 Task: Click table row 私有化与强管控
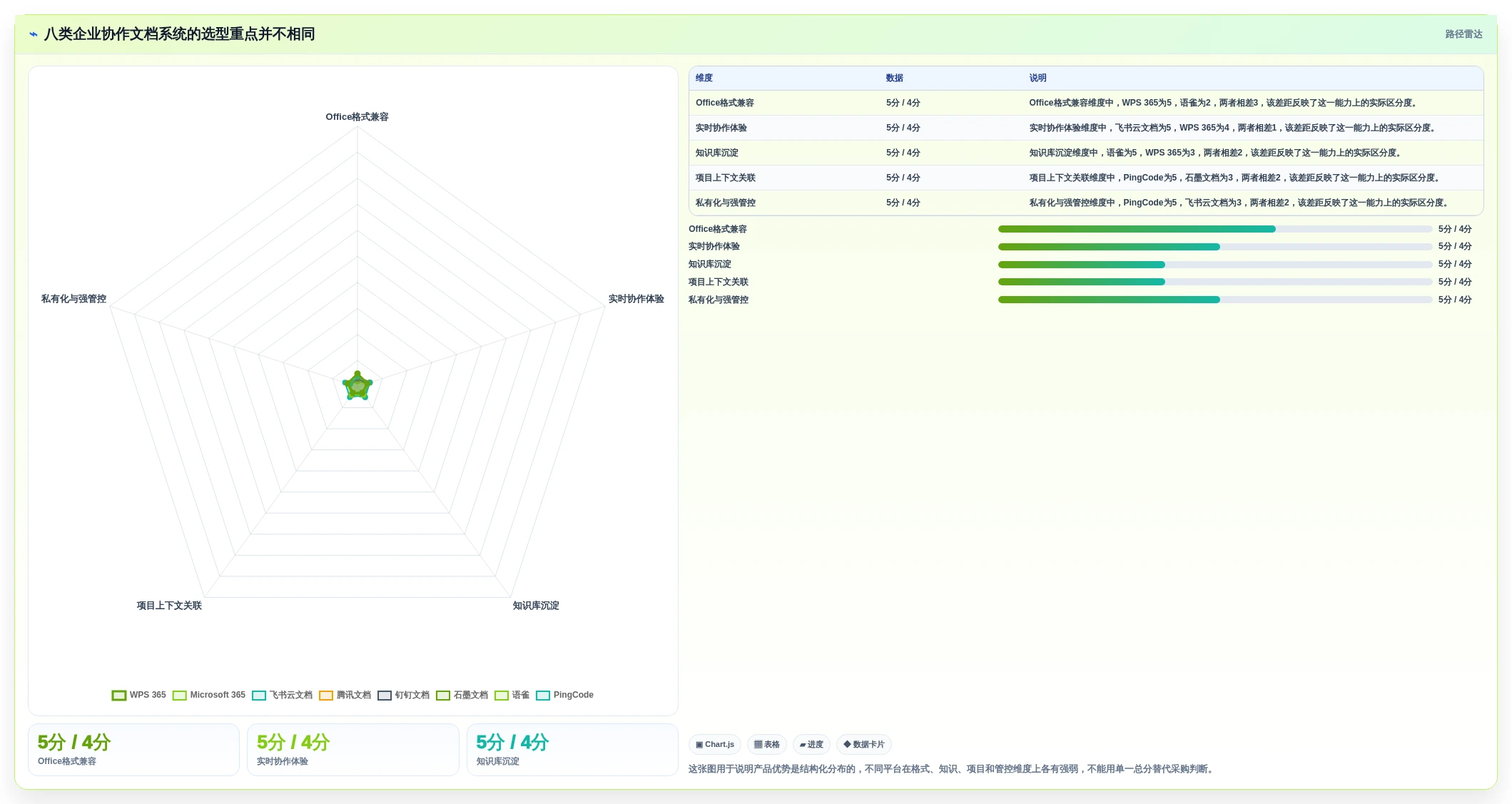tap(1086, 203)
